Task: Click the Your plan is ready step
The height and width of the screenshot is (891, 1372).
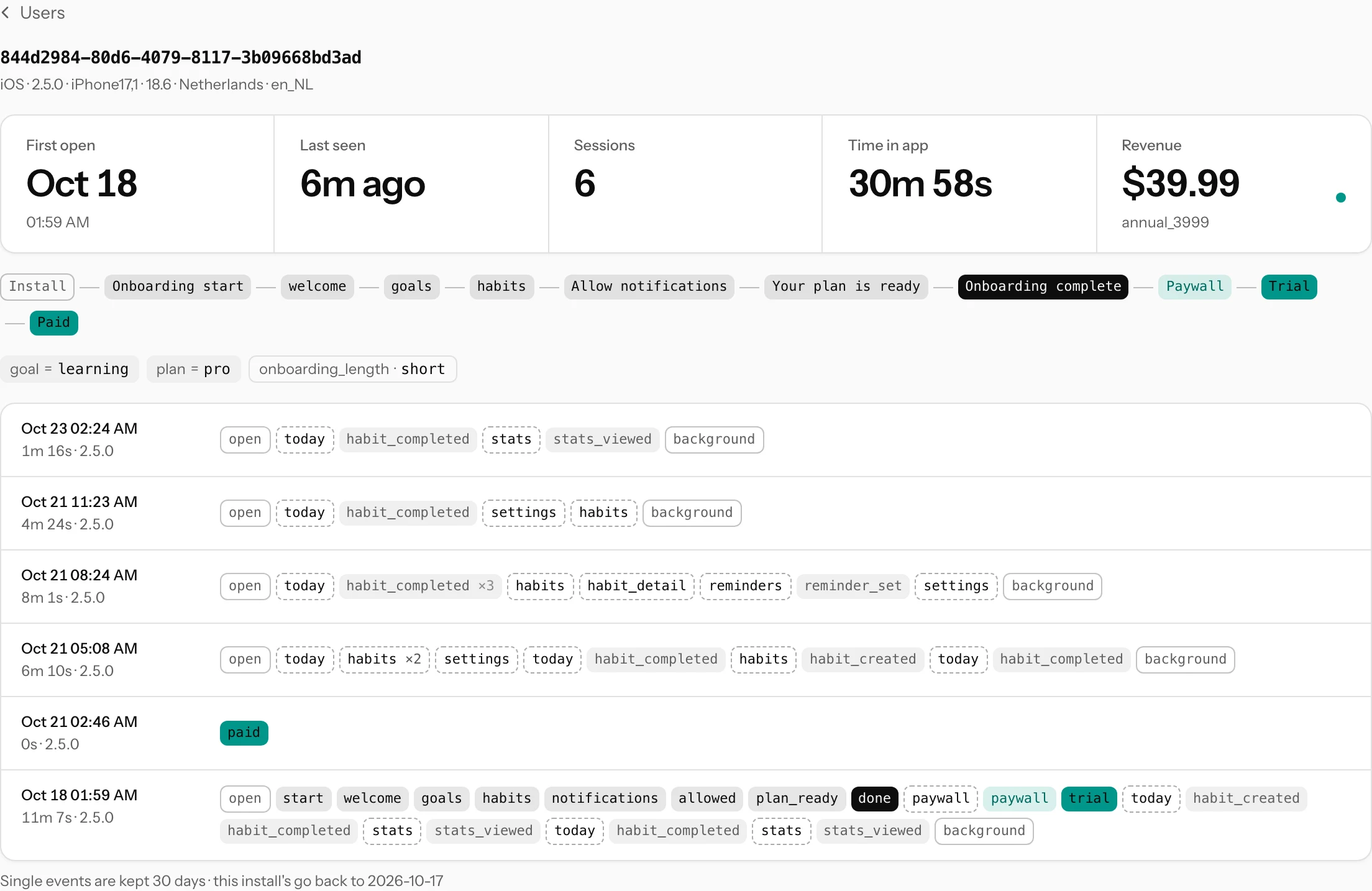Action: tap(846, 286)
